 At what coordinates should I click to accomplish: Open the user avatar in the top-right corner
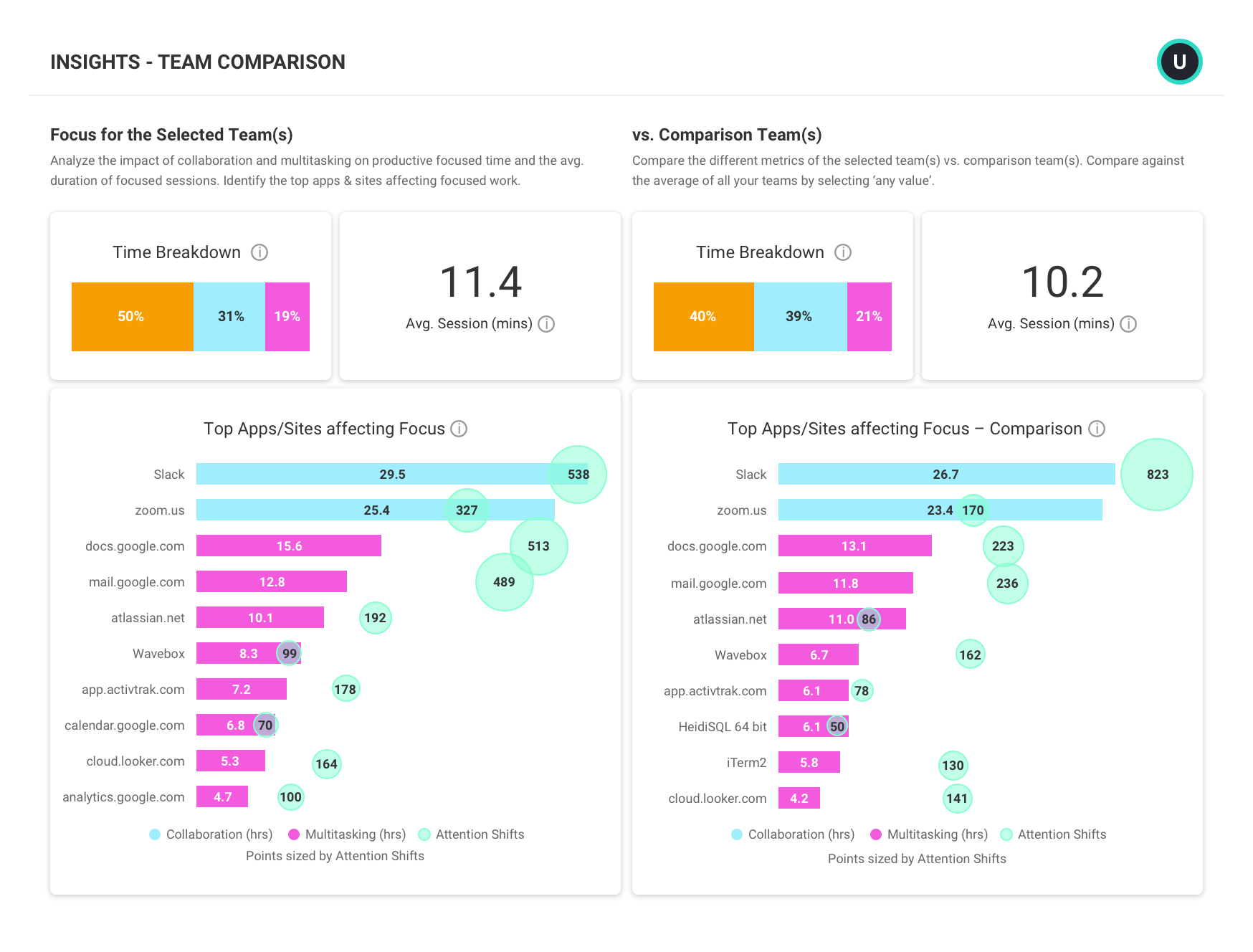[x=1179, y=62]
